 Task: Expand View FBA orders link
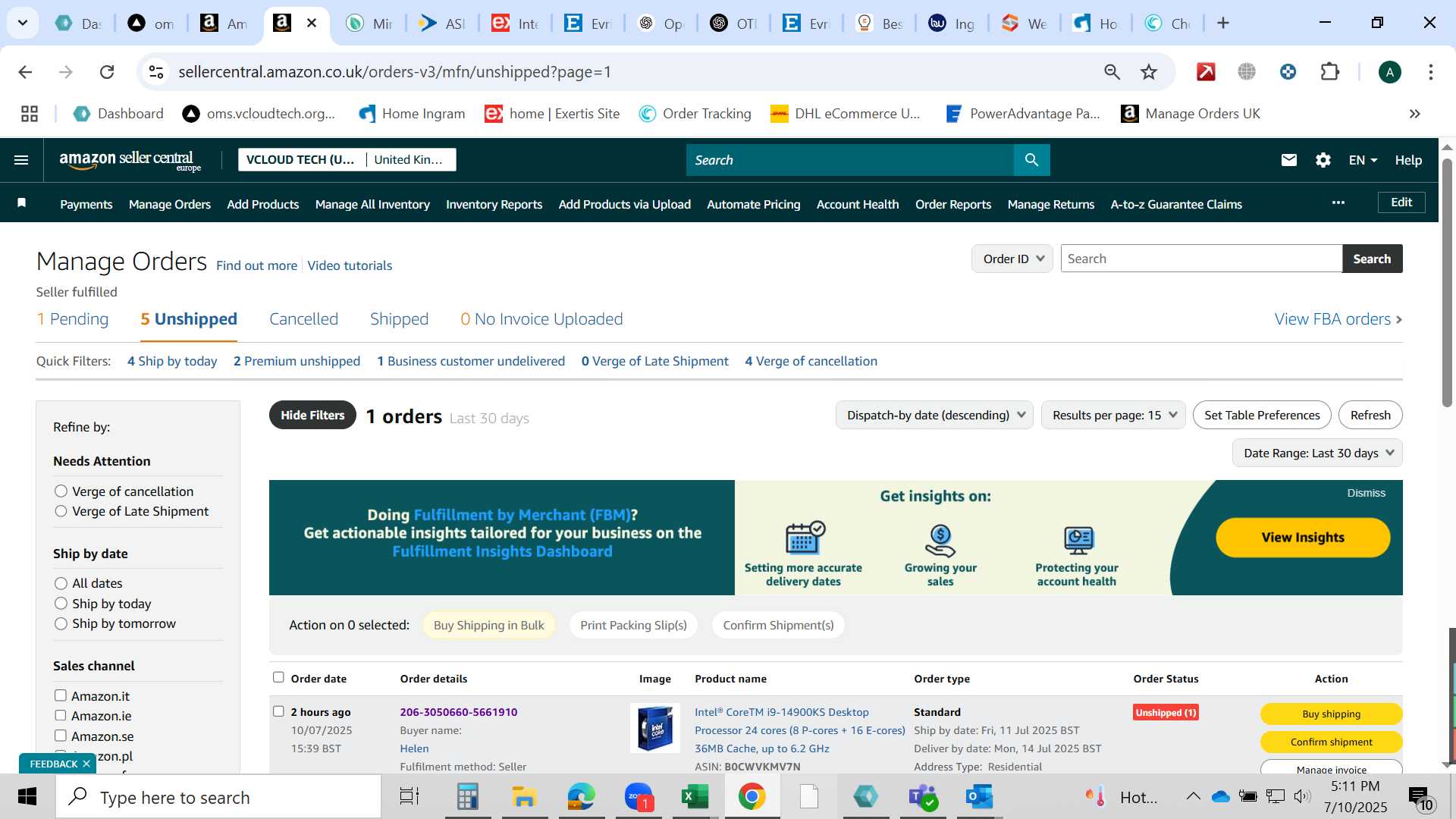[x=1338, y=319]
